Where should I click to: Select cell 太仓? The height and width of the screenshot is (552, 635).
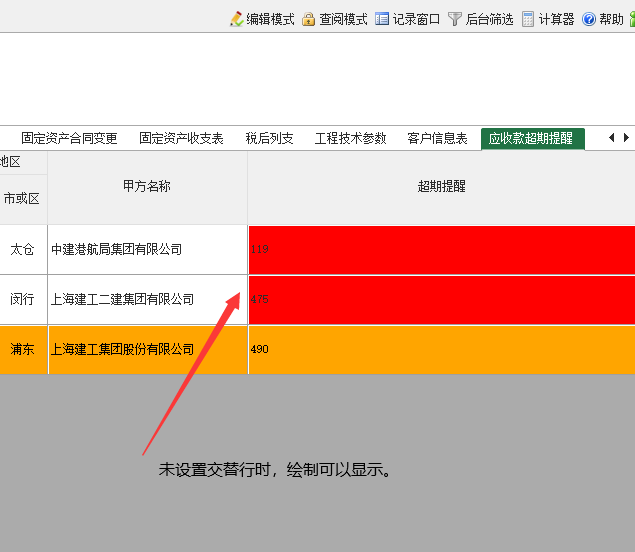coord(23,249)
